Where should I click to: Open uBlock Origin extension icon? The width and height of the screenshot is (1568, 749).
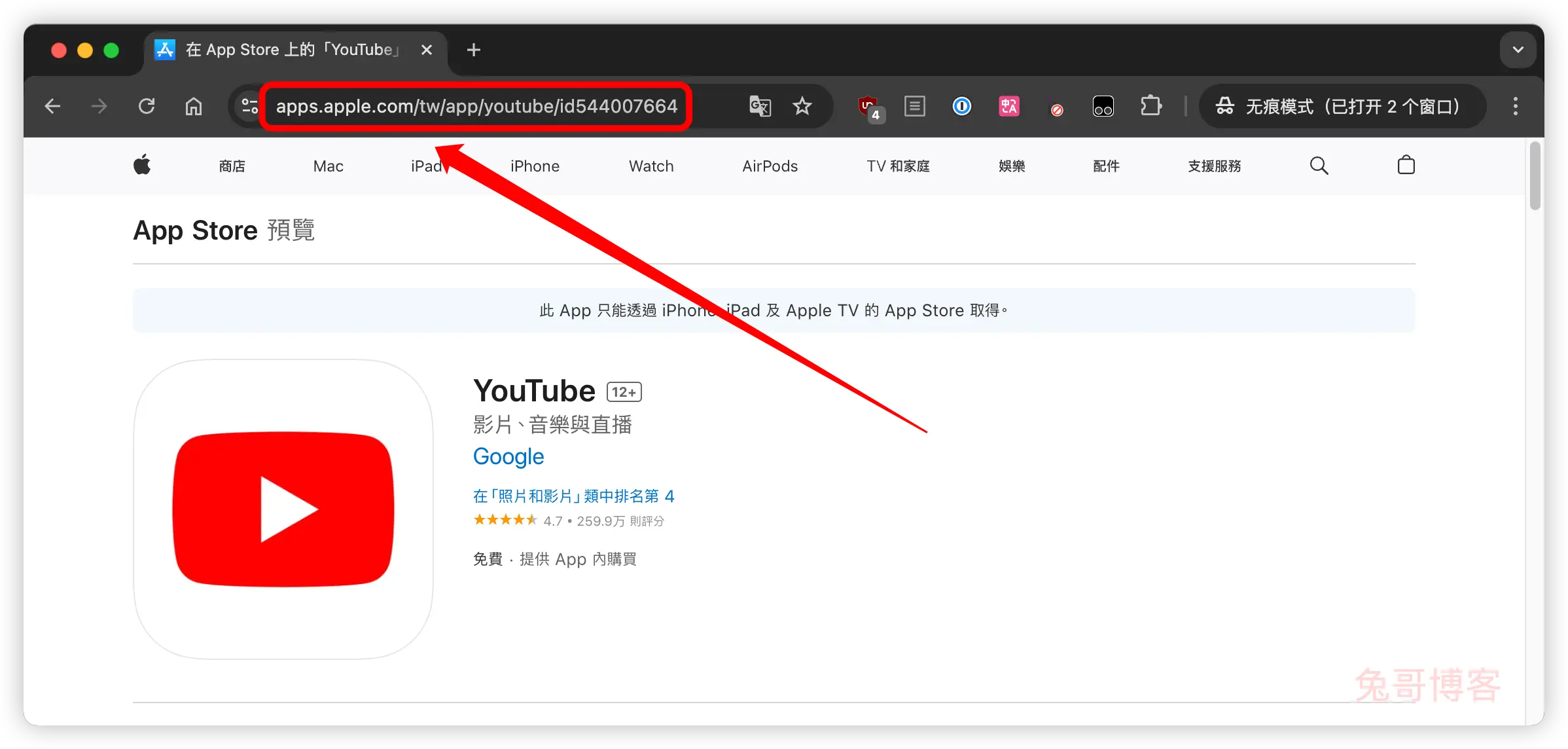point(871,107)
